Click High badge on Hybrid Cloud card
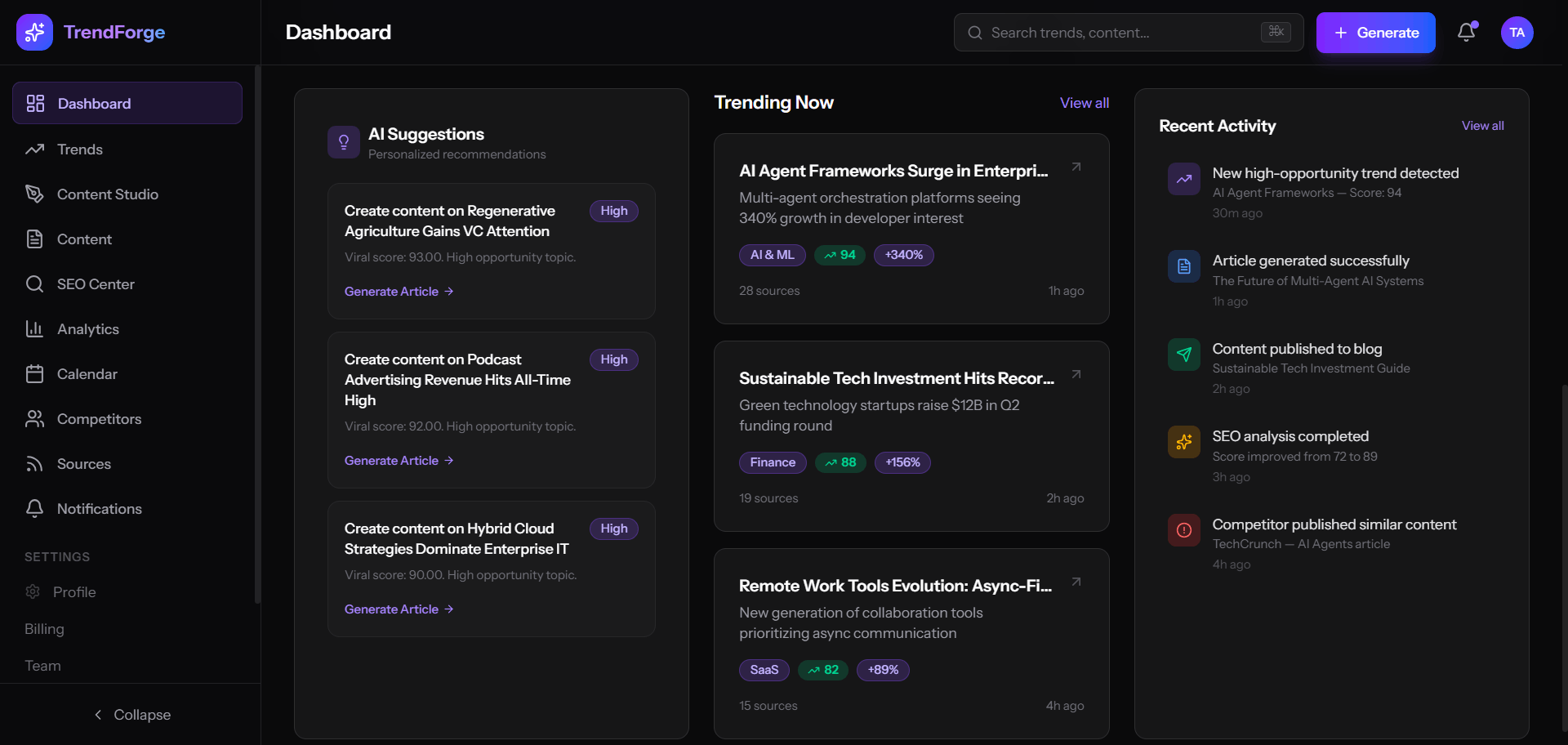The width and height of the screenshot is (1568, 745). pyautogui.click(x=613, y=529)
